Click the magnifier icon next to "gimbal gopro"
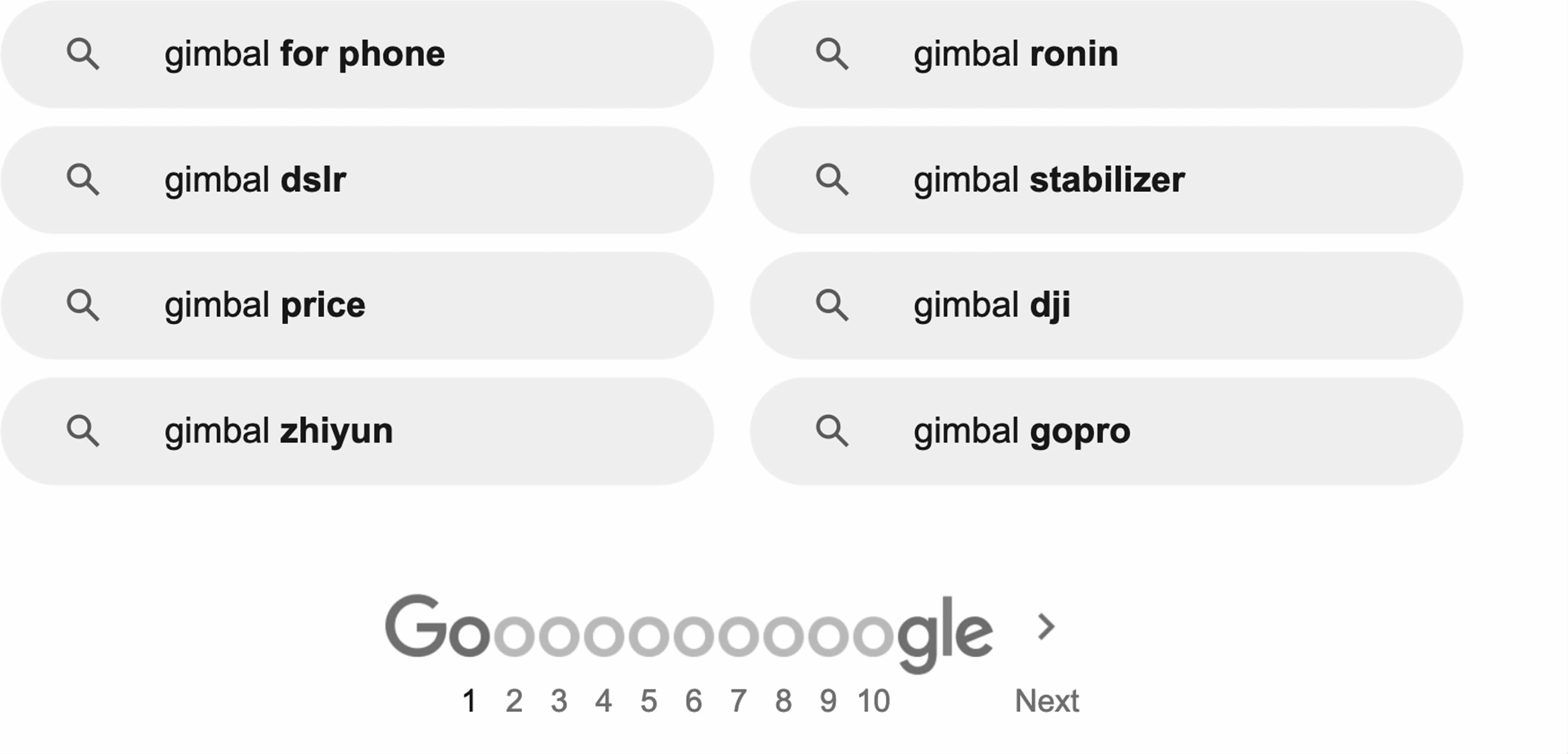1568x754 pixels. (x=832, y=431)
